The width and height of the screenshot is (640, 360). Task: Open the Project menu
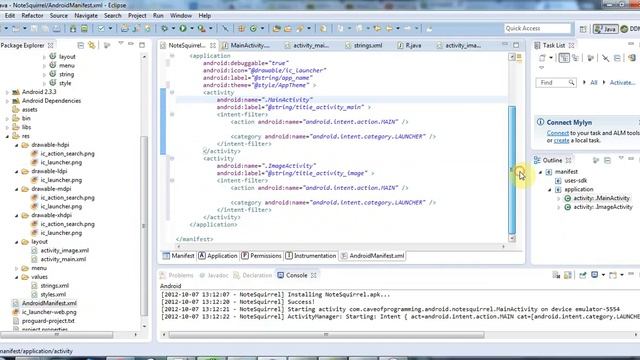(137, 16)
